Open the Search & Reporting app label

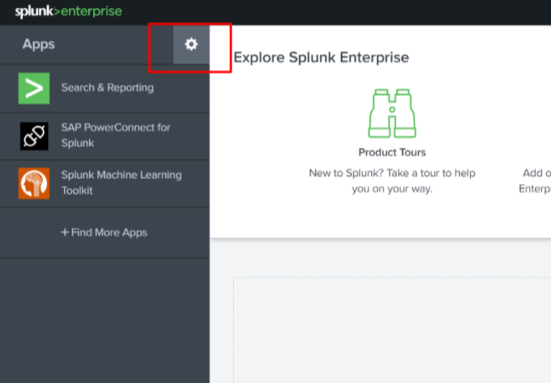pos(108,87)
